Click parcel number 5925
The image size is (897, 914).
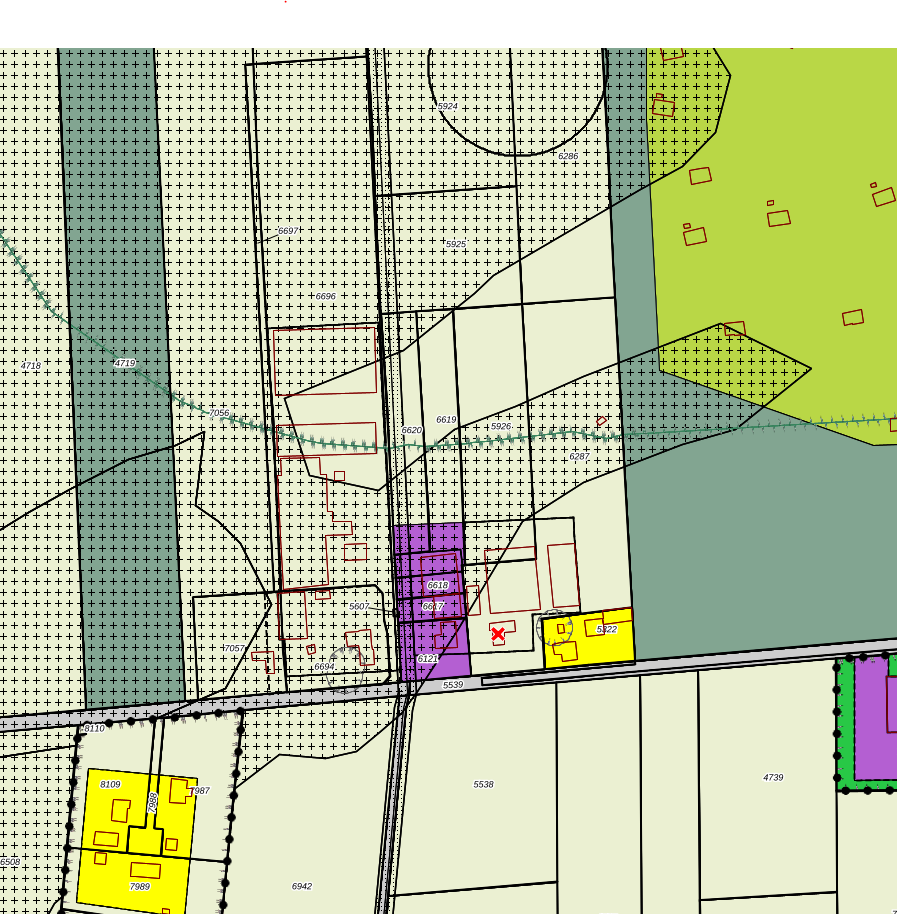pos(456,244)
